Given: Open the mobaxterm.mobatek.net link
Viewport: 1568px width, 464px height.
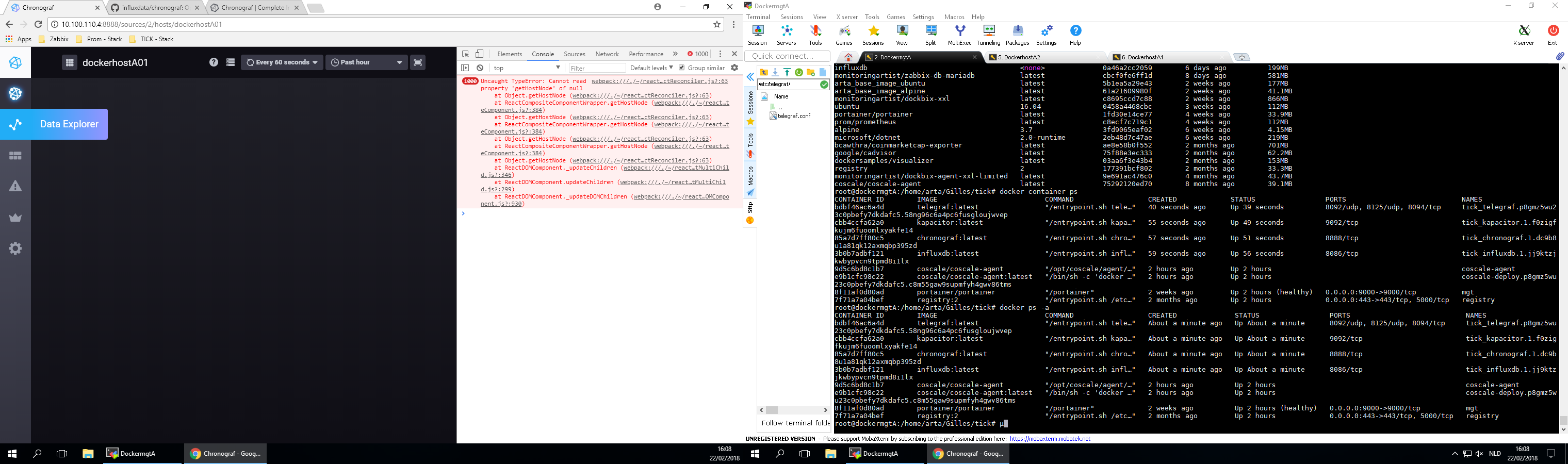Looking at the screenshot, I should point(1050,438).
